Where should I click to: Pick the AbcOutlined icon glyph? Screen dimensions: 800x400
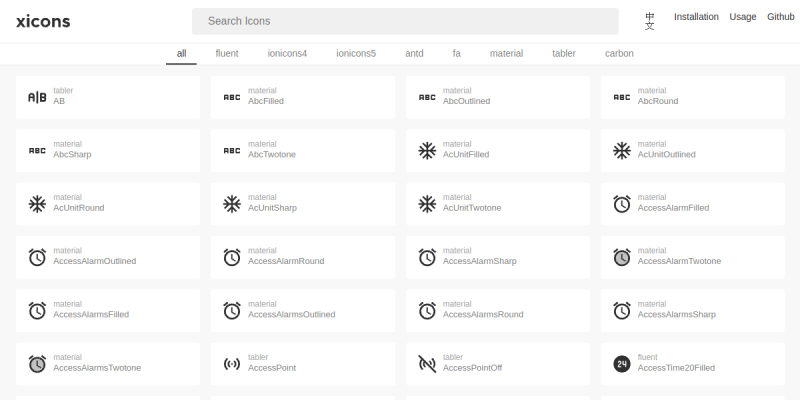pos(427,97)
